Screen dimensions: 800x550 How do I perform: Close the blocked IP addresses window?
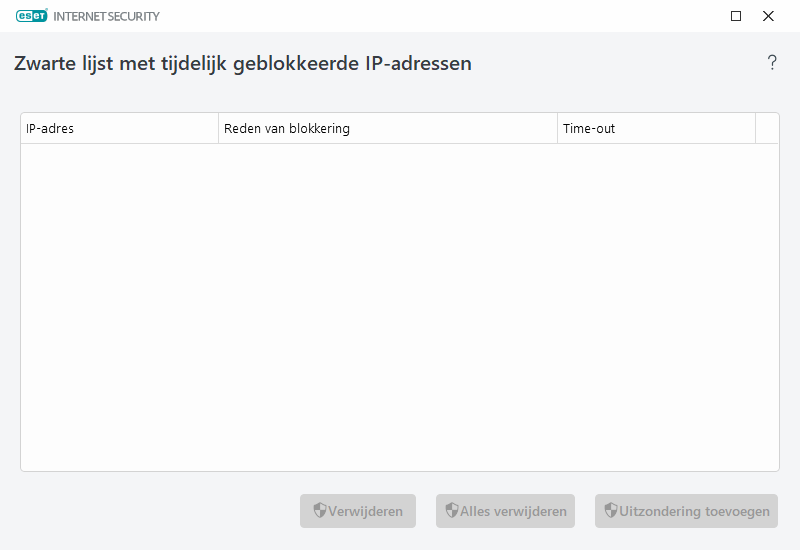768,16
